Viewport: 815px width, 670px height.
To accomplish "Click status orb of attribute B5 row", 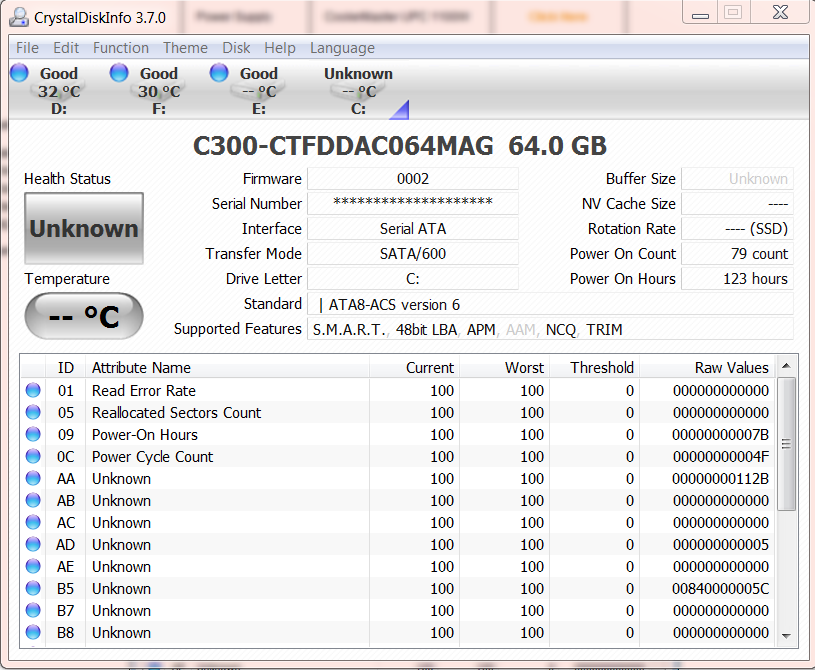I will (x=33, y=588).
